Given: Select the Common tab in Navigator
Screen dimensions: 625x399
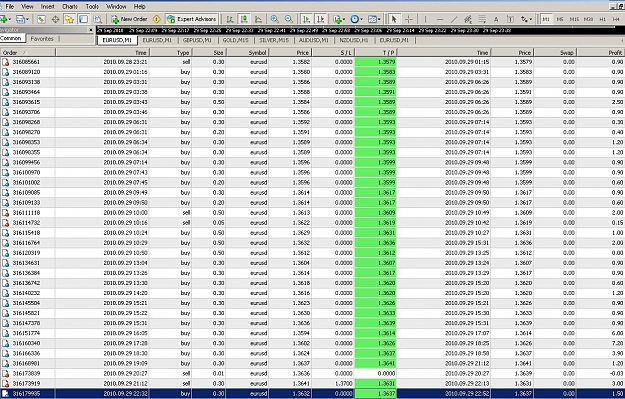Looking at the screenshot, I should coord(12,38).
